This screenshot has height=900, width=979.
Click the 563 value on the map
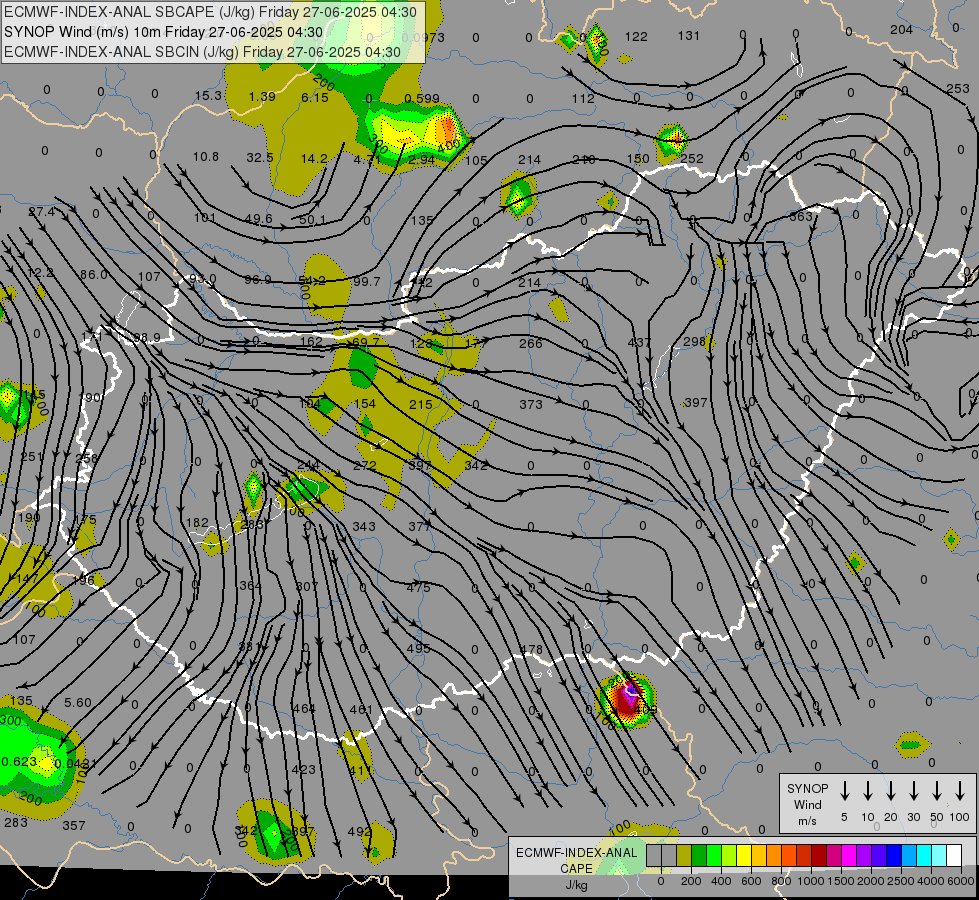801,216
